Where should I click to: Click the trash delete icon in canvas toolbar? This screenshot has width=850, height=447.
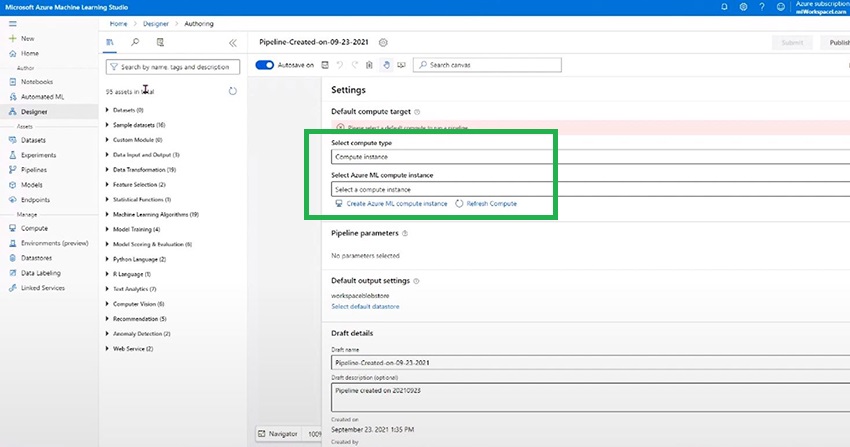(x=369, y=65)
